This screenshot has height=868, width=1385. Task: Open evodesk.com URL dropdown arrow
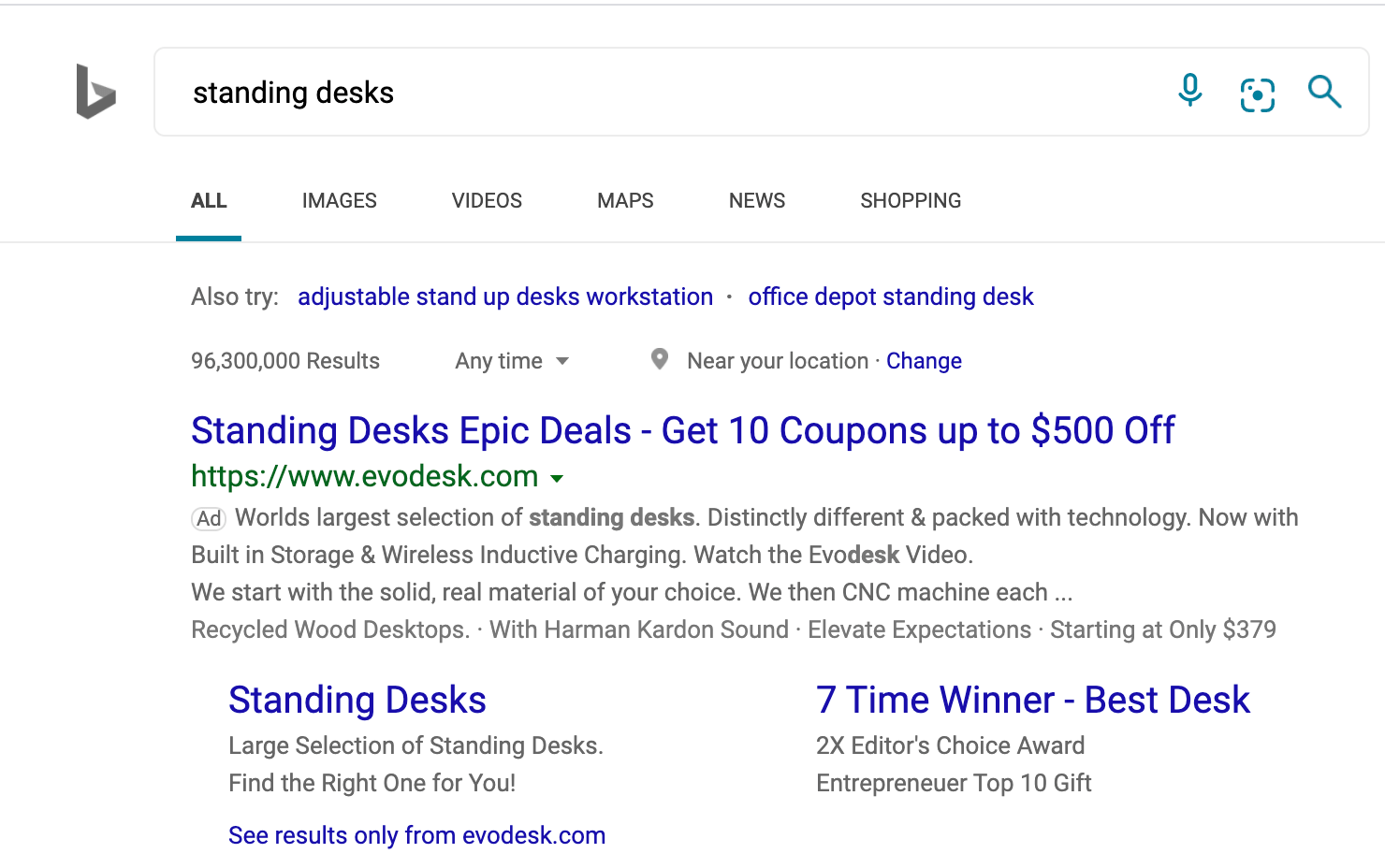coord(558,478)
